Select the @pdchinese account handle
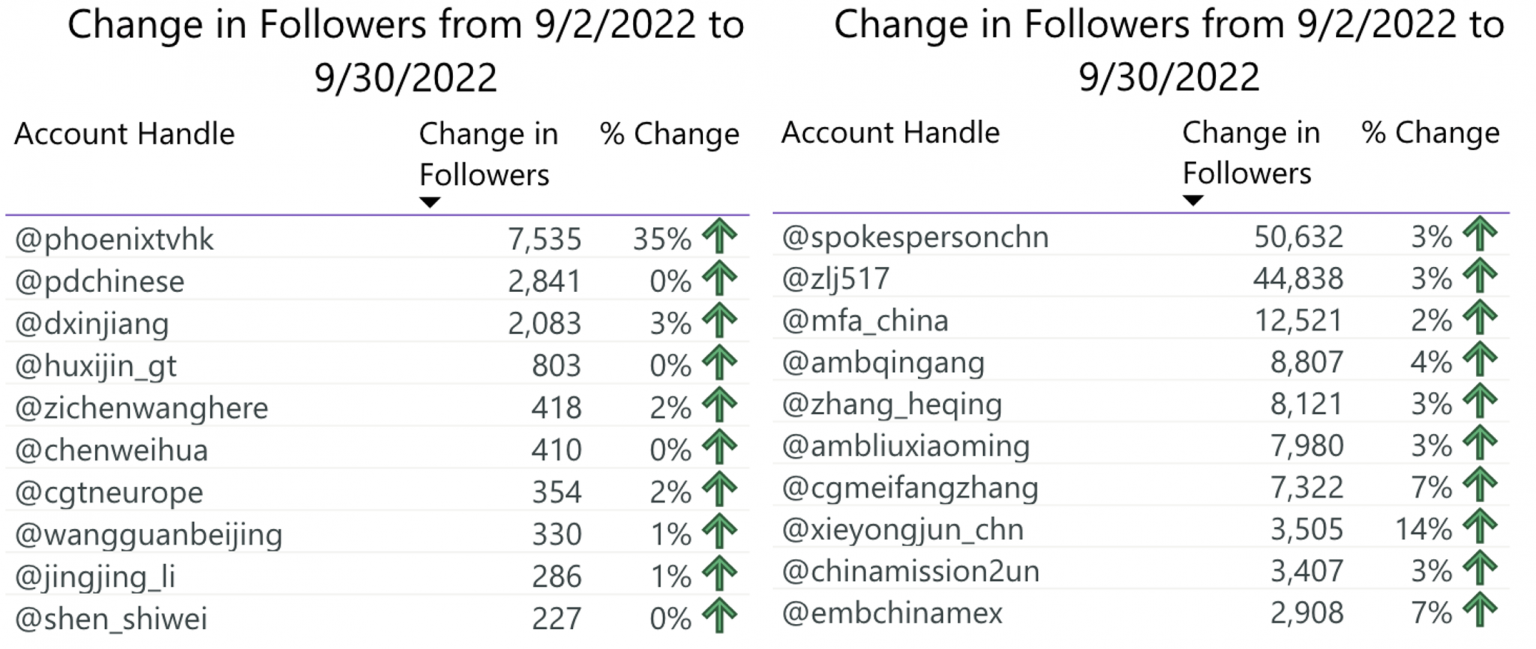 point(100,282)
